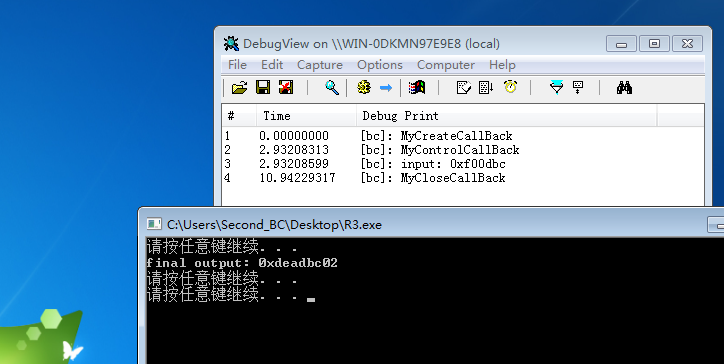Toggle Capture Win32 Windows flag icon
The image size is (724, 364).
pos(417,87)
